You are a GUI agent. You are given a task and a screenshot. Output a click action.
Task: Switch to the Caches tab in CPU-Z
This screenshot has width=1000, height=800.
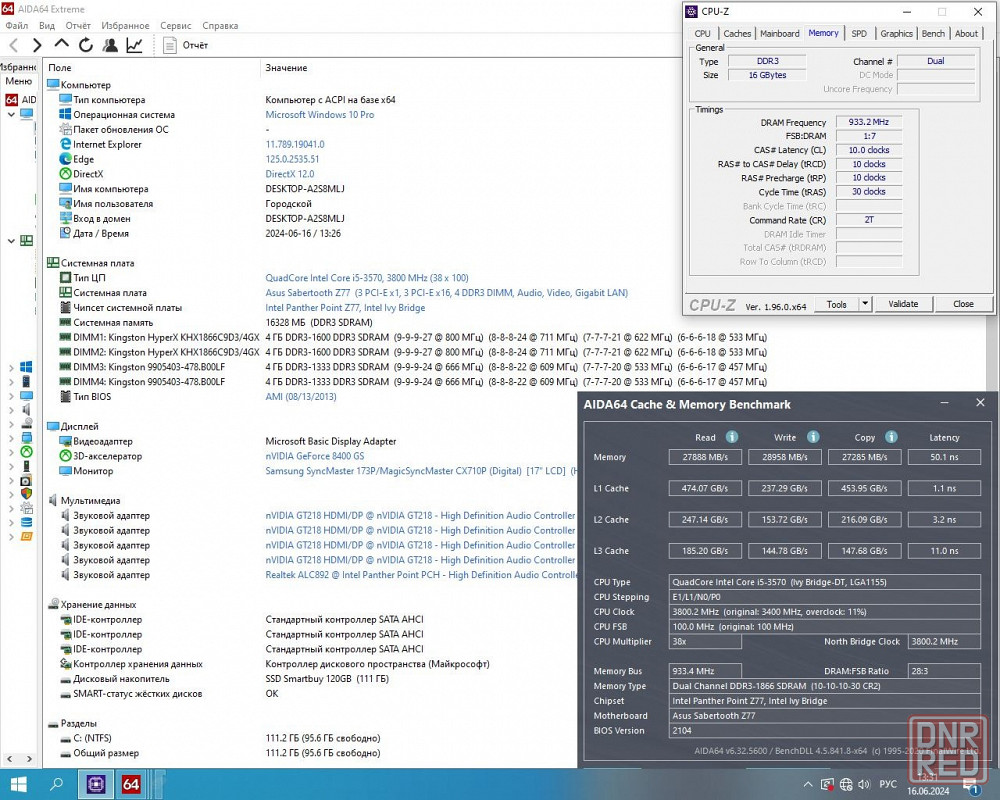tap(737, 33)
